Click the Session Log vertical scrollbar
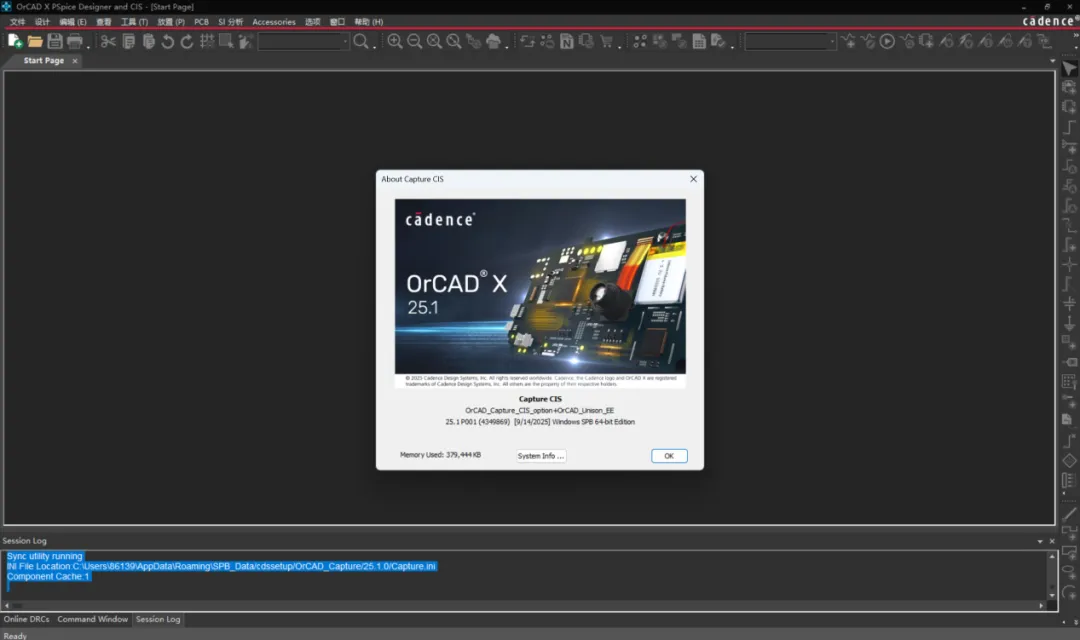 tap(1052, 576)
